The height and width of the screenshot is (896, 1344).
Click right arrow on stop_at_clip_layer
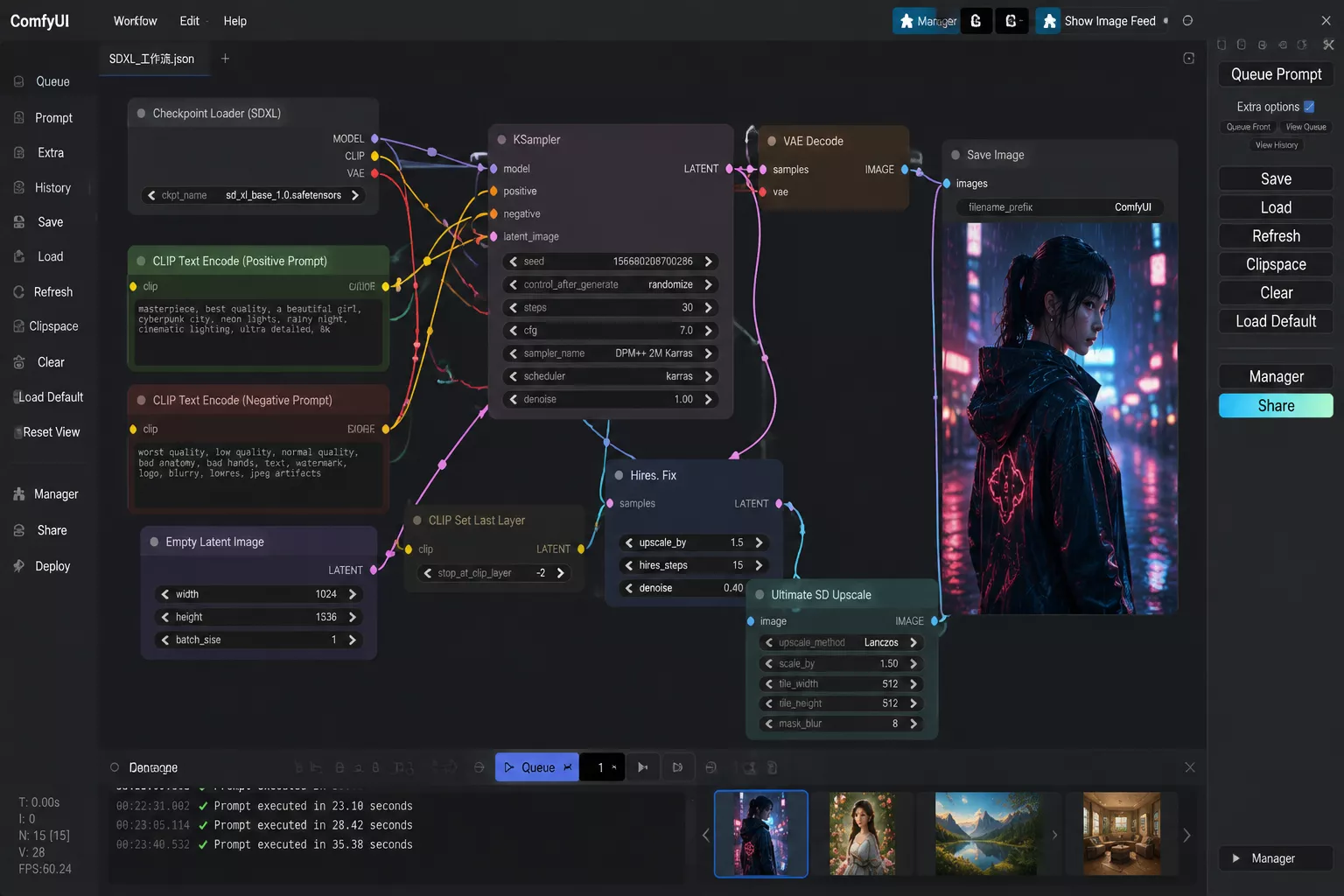click(x=560, y=573)
